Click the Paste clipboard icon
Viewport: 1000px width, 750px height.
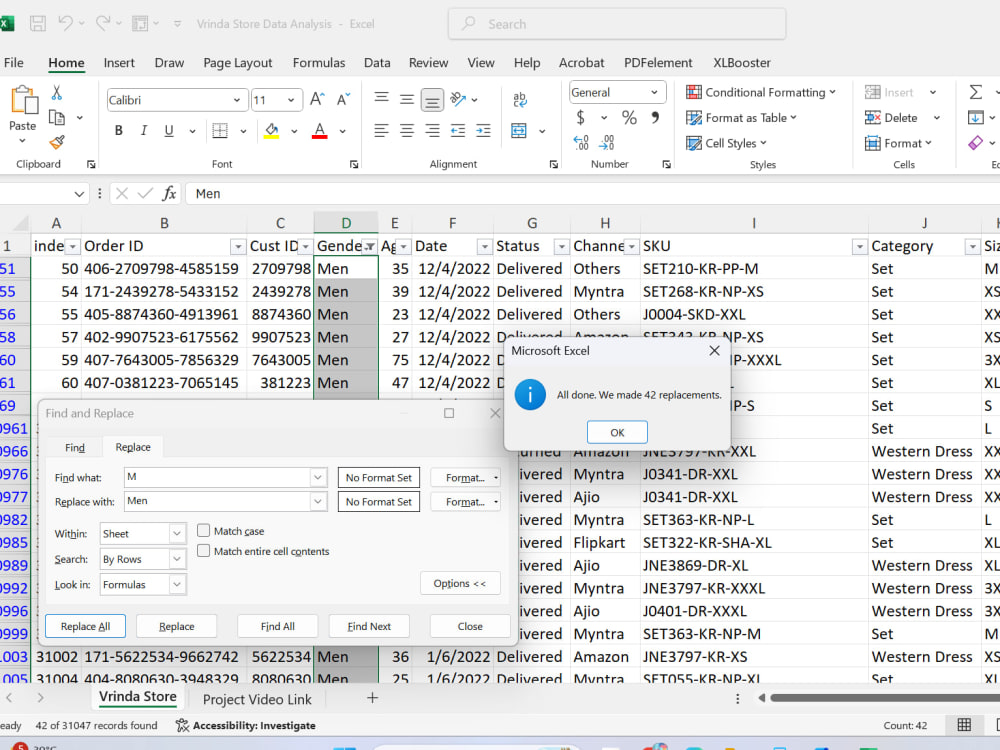click(24, 101)
